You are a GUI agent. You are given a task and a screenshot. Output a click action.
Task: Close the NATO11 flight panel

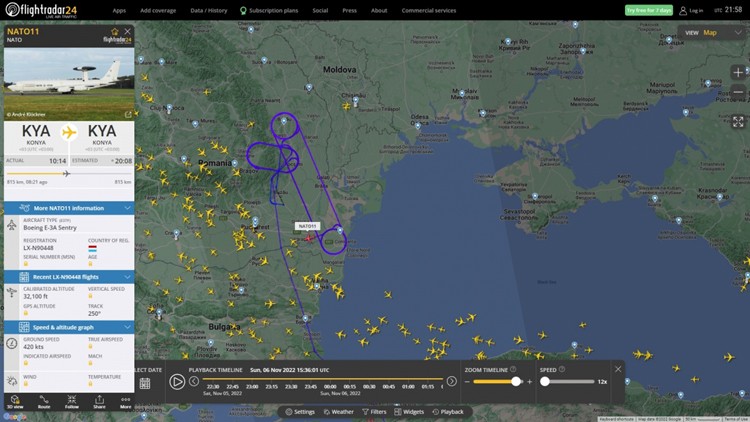point(127,31)
